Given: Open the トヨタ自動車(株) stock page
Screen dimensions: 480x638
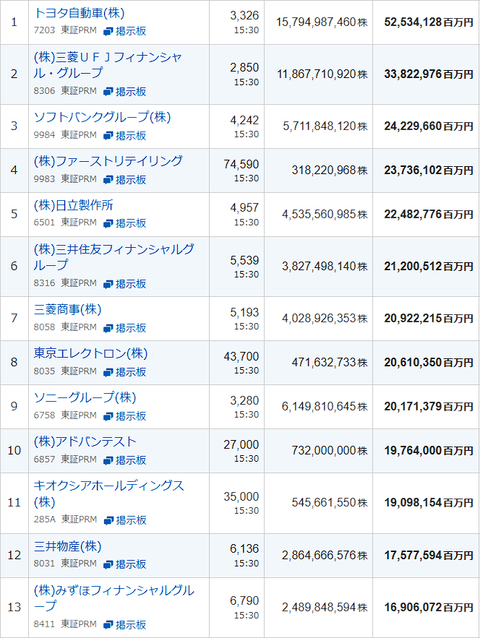Looking at the screenshot, I should pyautogui.click(x=79, y=13).
